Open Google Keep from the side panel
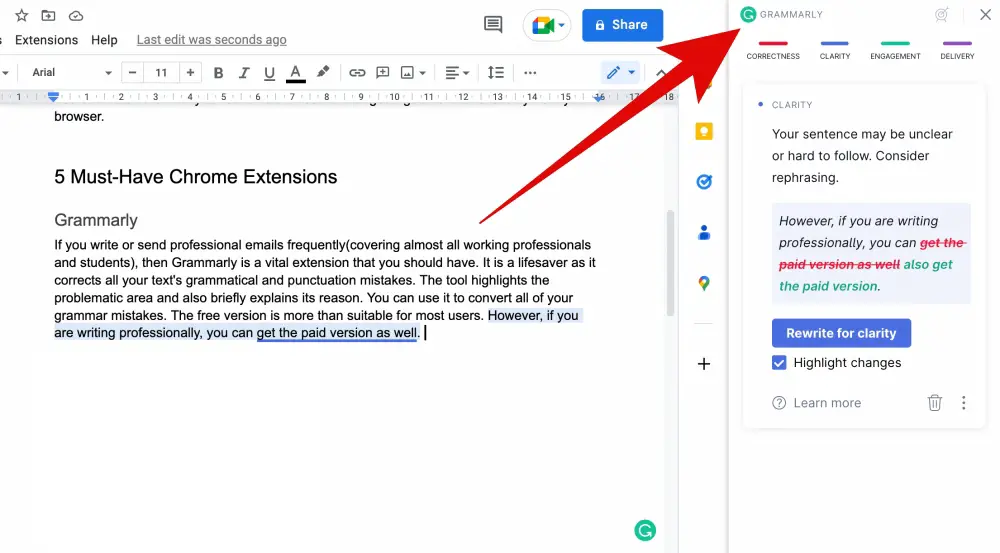 703,131
